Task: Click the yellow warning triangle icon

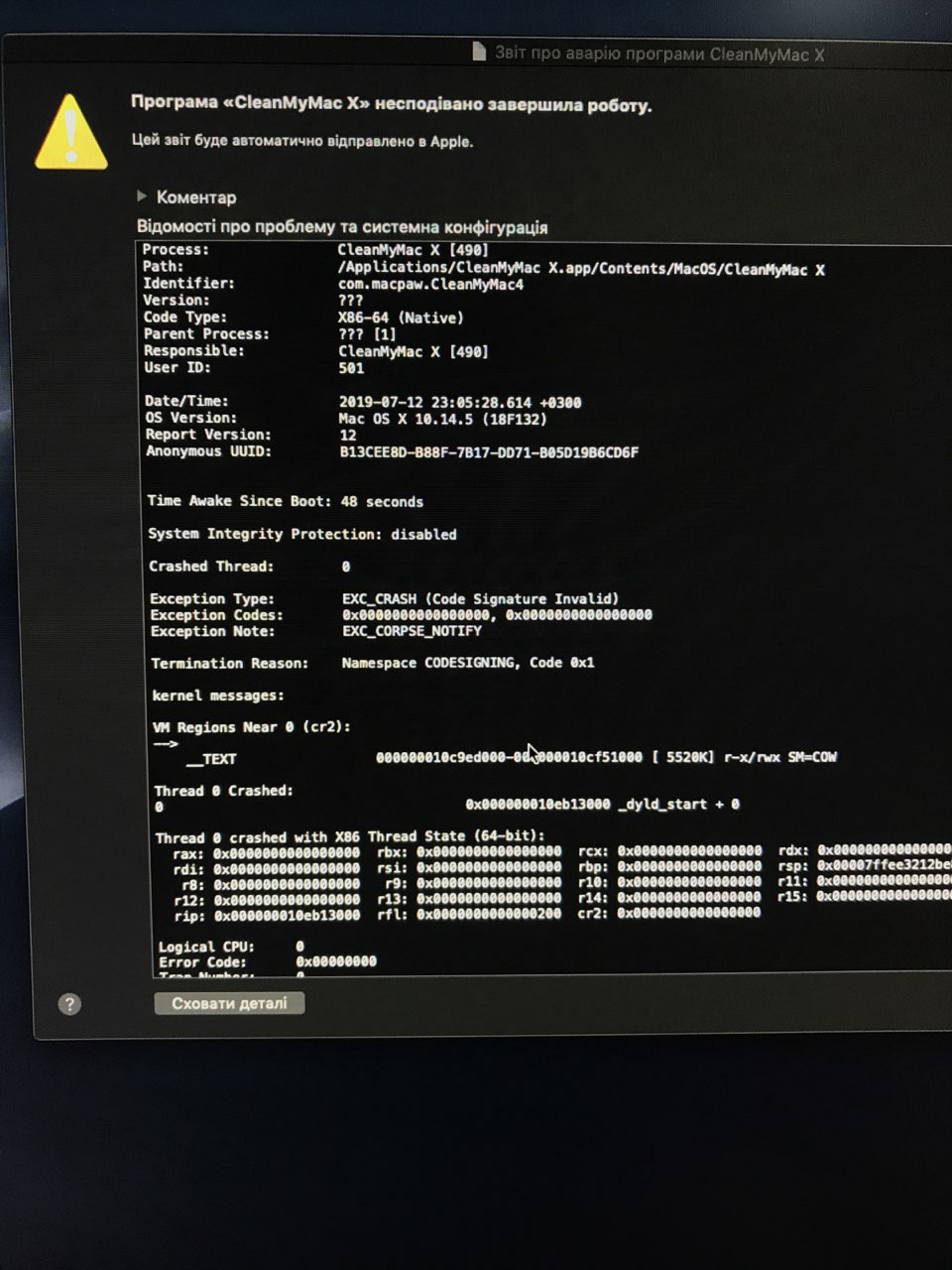Action: (x=70, y=132)
